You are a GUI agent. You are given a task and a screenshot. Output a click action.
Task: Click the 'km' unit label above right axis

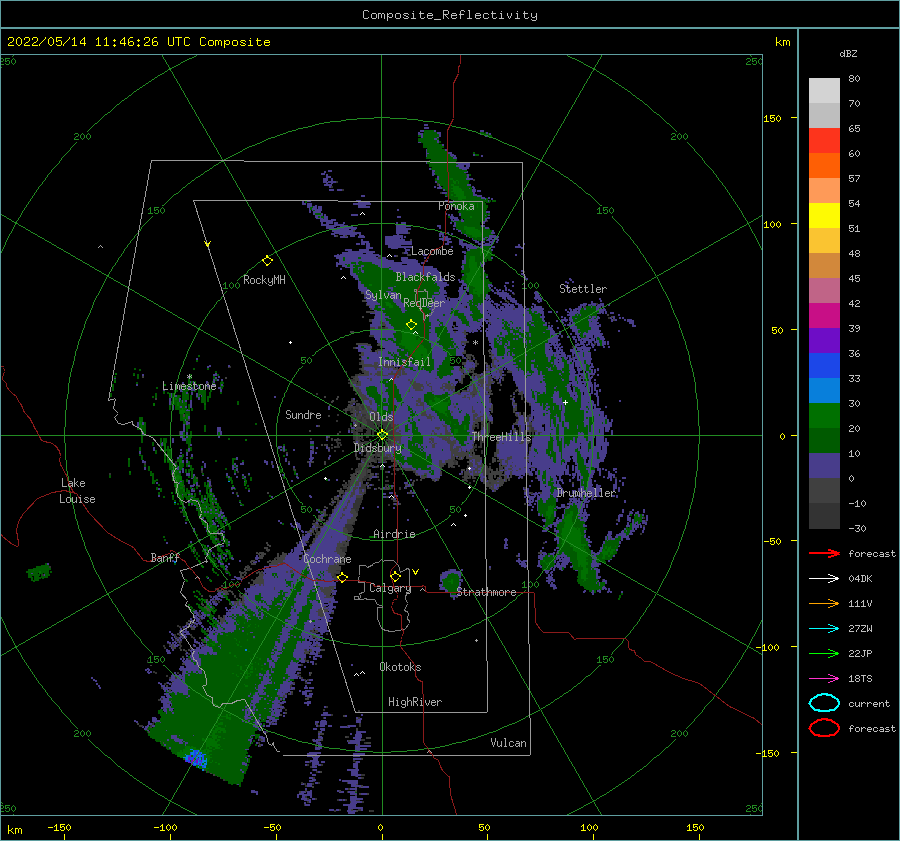click(782, 42)
